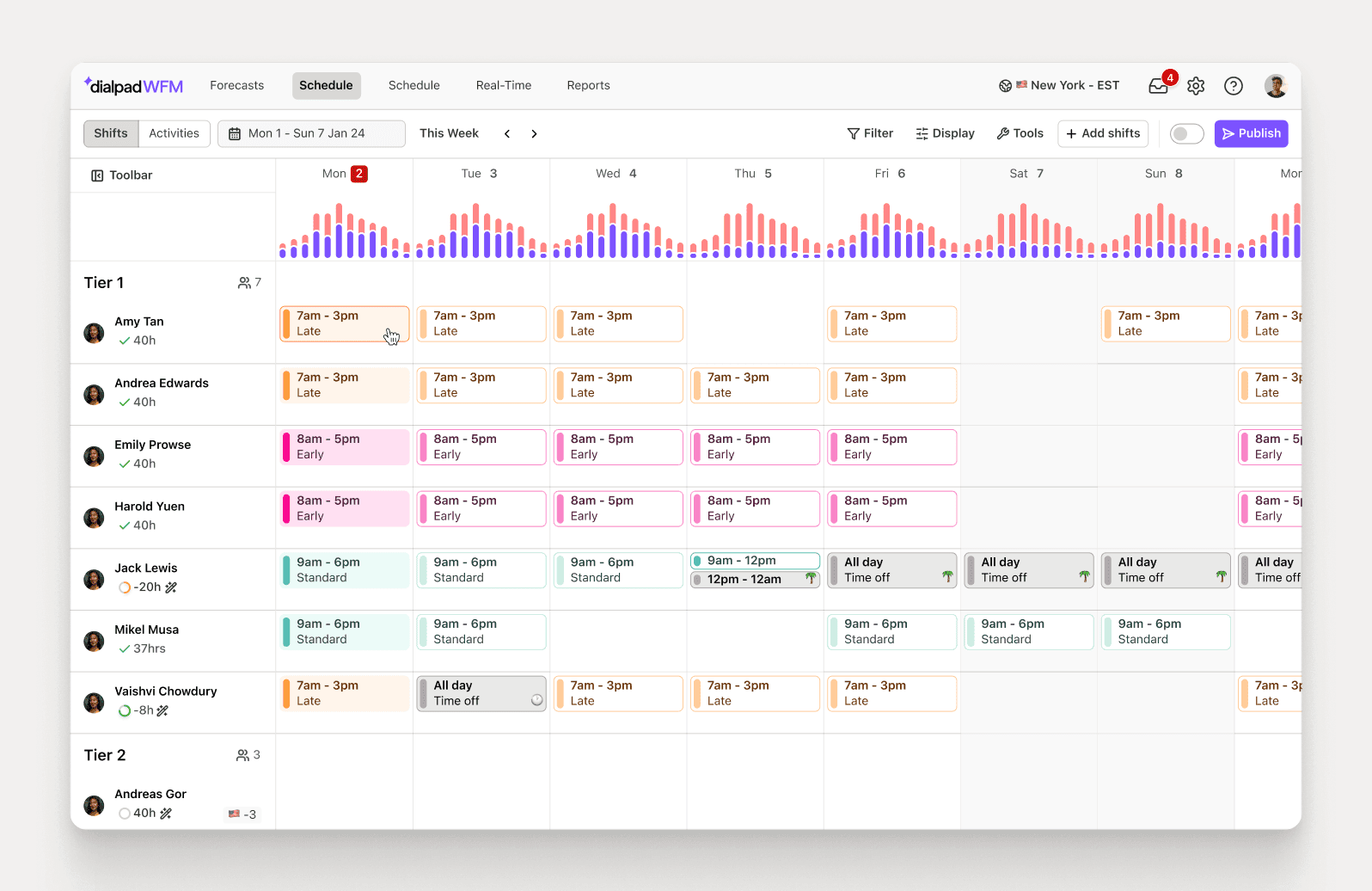Click the help question mark icon
This screenshot has height=891, width=1372.
click(1233, 86)
